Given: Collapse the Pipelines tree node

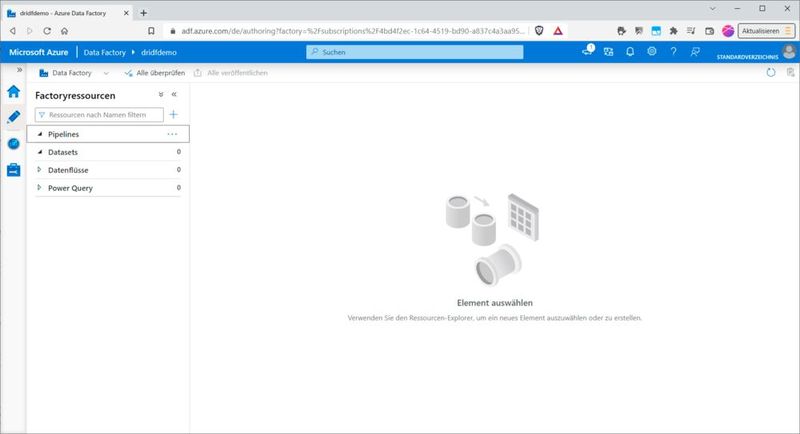Looking at the screenshot, I should pyautogui.click(x=40, y=134).
